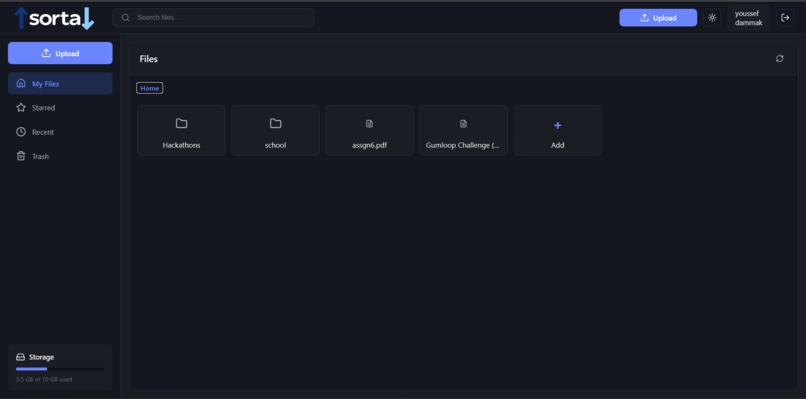
Task: Click the sorta logo
Action: click(x=54, y=18)
